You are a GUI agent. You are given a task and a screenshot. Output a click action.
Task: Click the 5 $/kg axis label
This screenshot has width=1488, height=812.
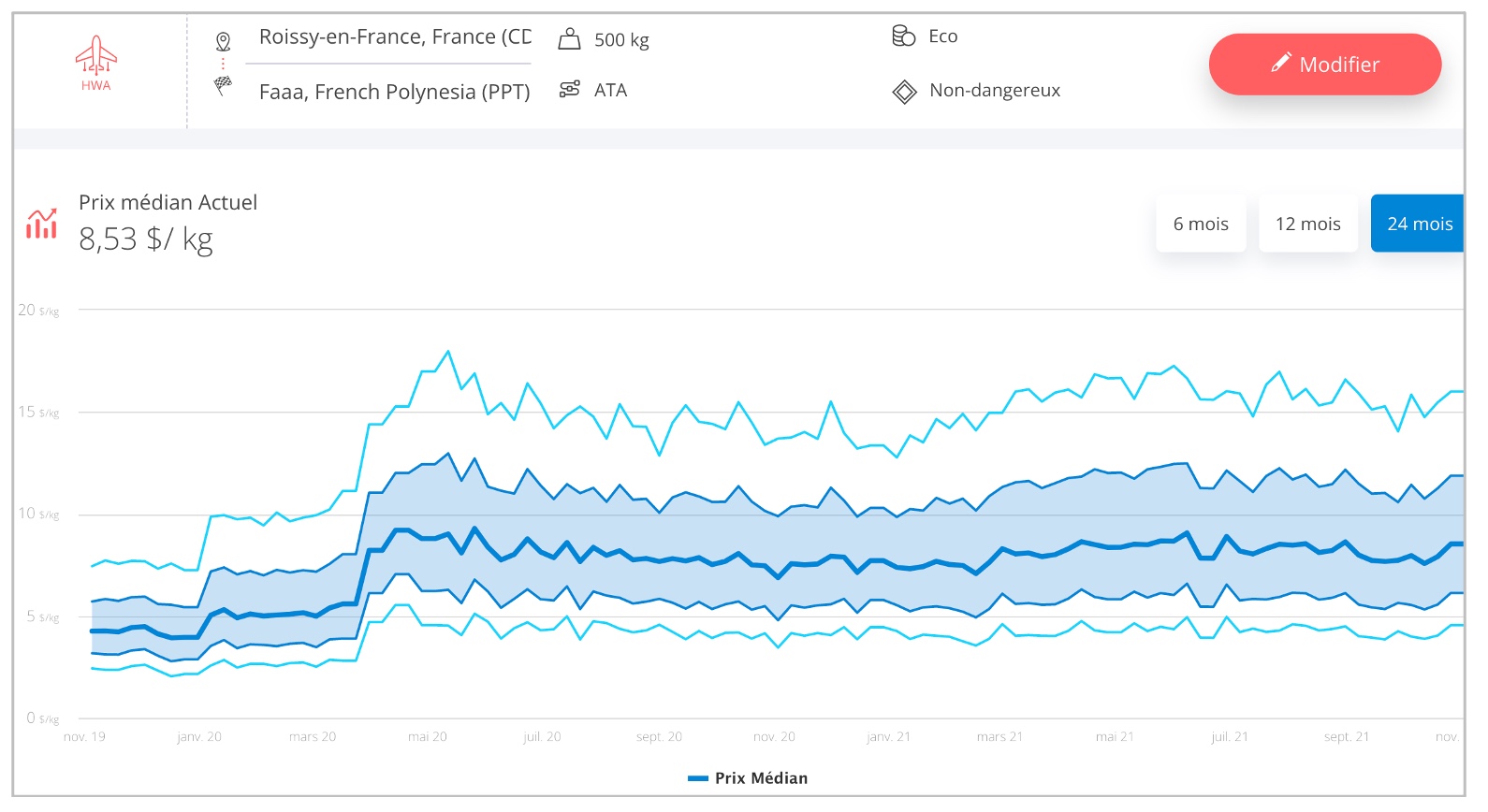(43, 616)
